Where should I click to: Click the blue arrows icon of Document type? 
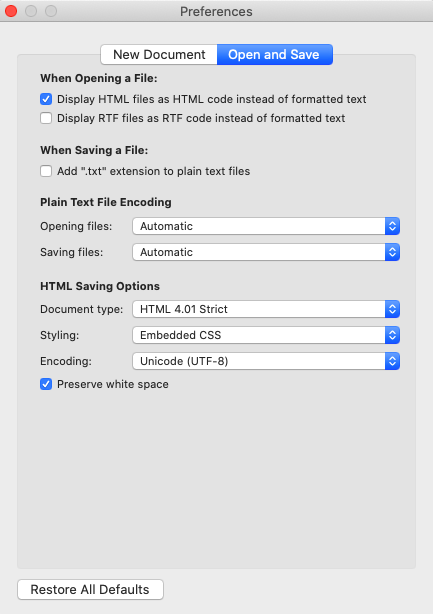click(392, 309)
